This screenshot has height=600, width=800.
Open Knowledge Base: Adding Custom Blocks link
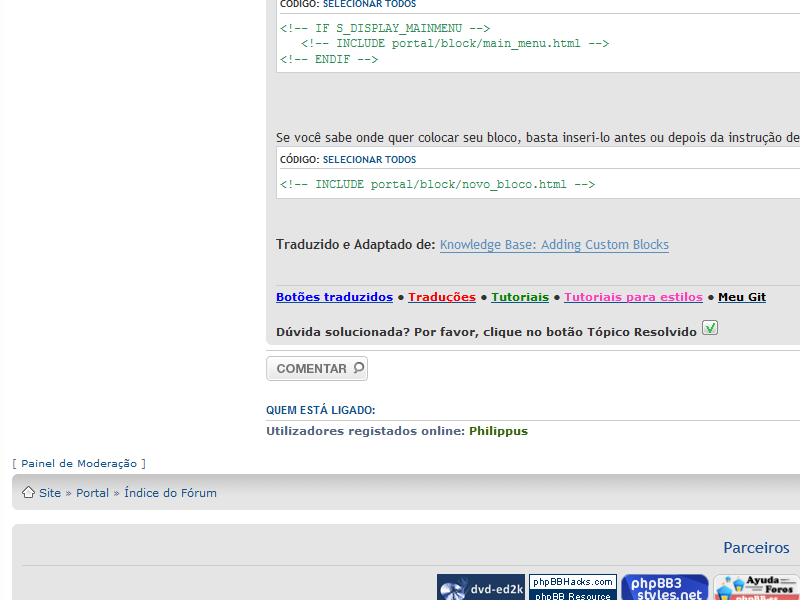tap(554, 245)
